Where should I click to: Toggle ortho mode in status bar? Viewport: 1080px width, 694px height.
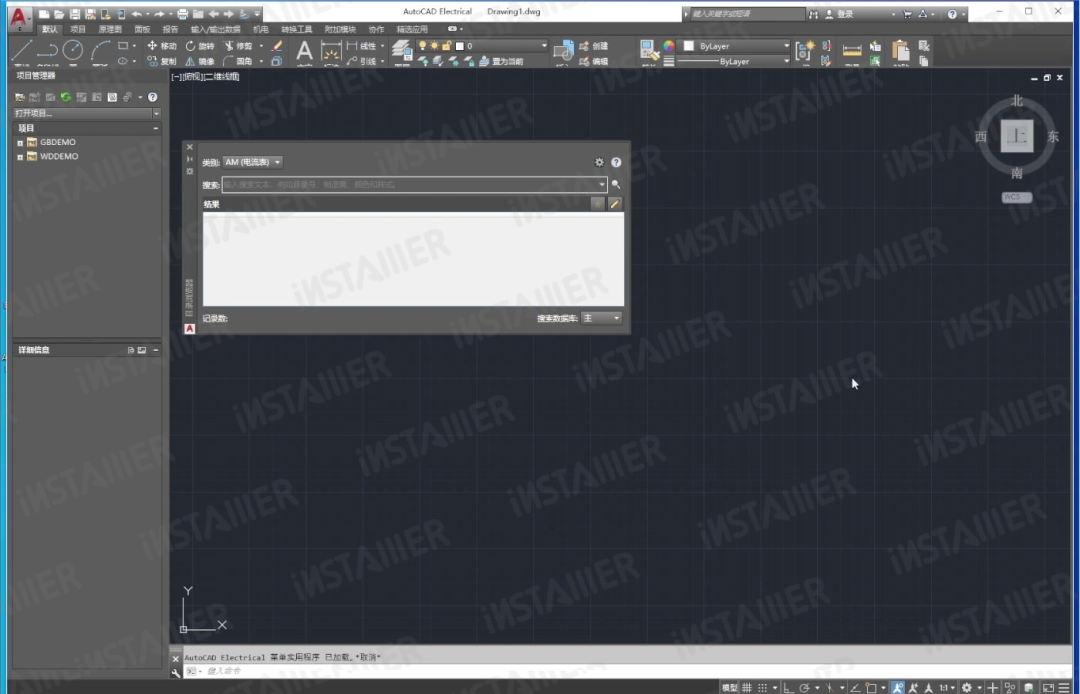789,687
